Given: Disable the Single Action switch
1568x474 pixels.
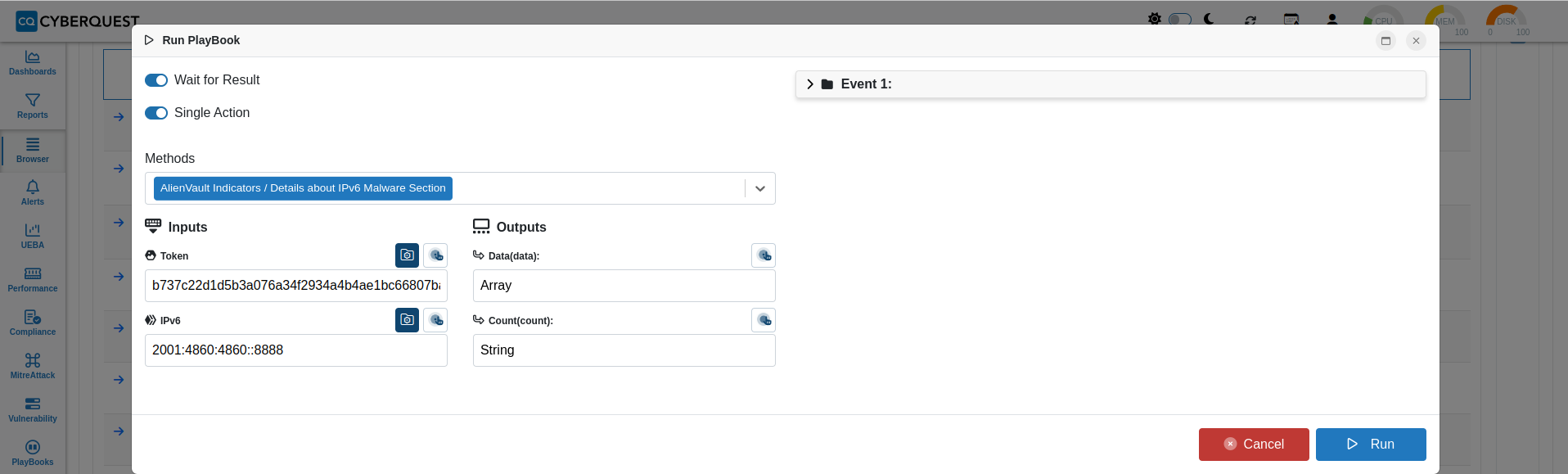Looking at the screenshot, I should [156, 113].
